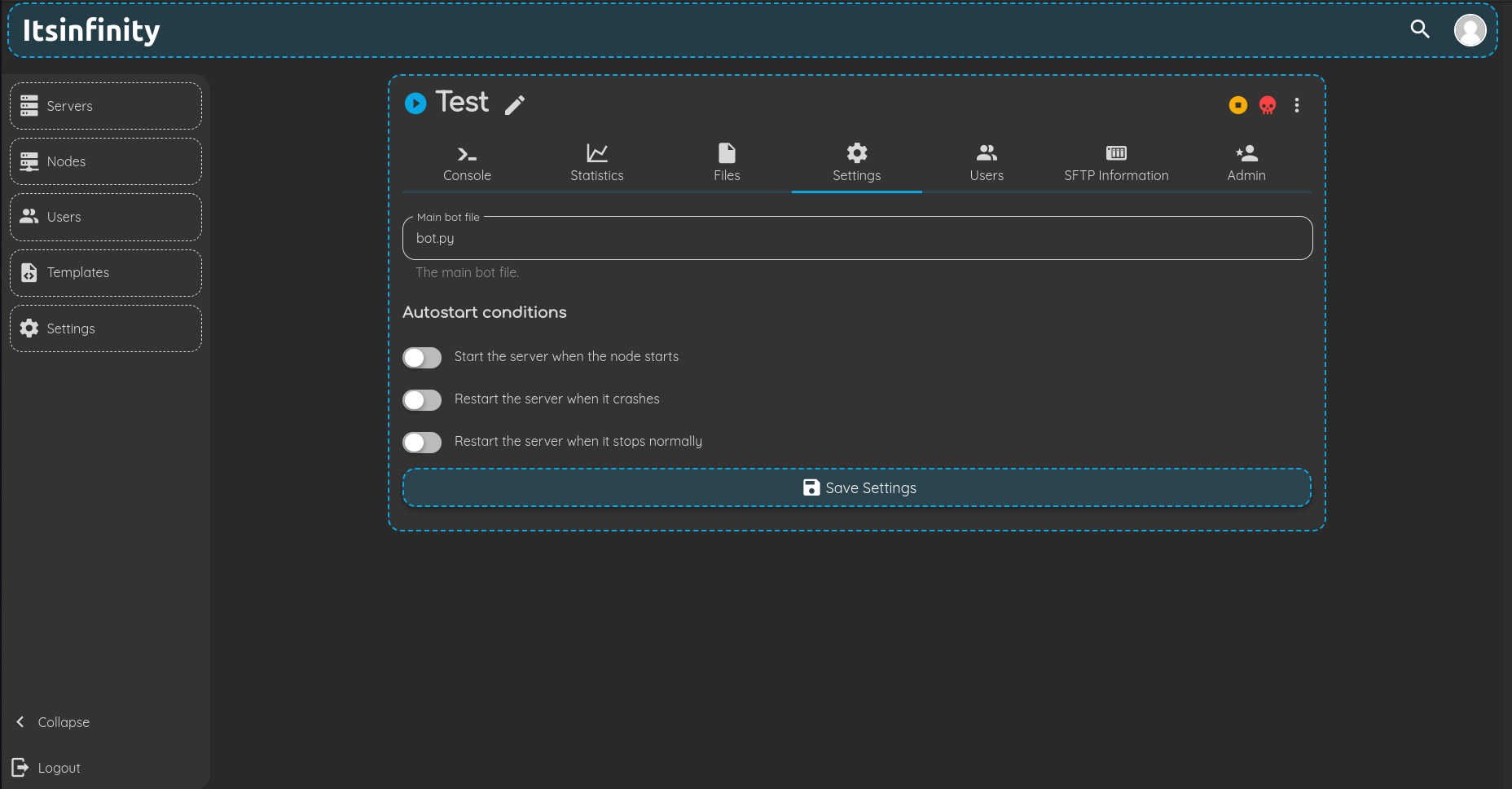Viewport: 1512px width, 789px height.
Task: Open Servers in the sidebar
Action: (106, 106)
